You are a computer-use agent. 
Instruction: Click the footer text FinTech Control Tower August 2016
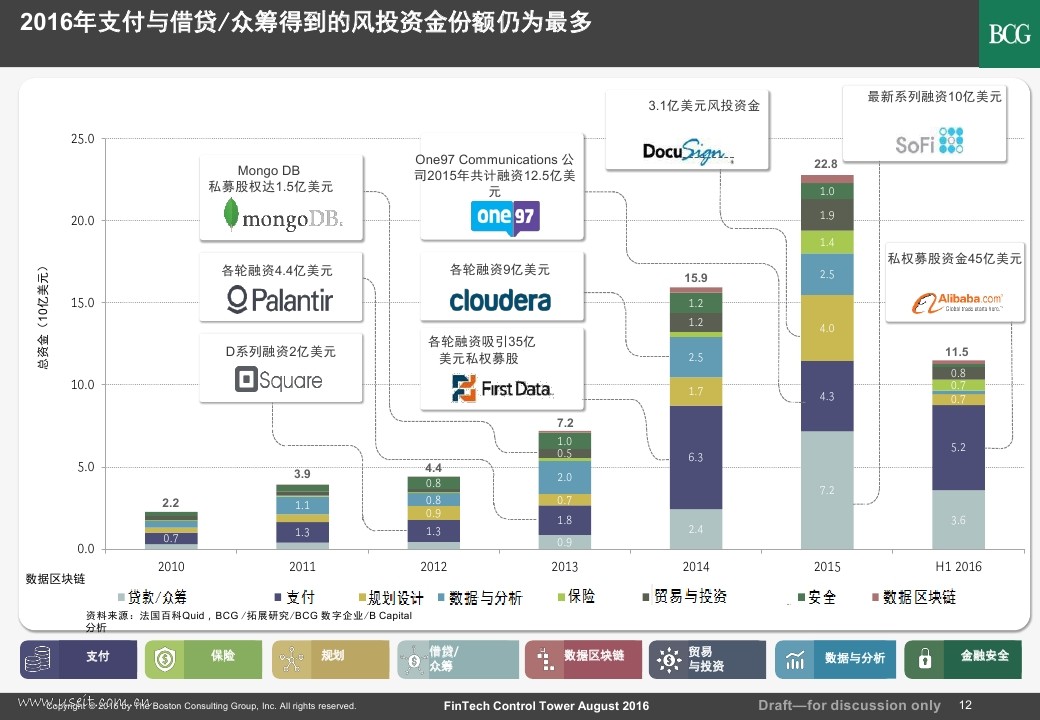(x=546, y=706)
